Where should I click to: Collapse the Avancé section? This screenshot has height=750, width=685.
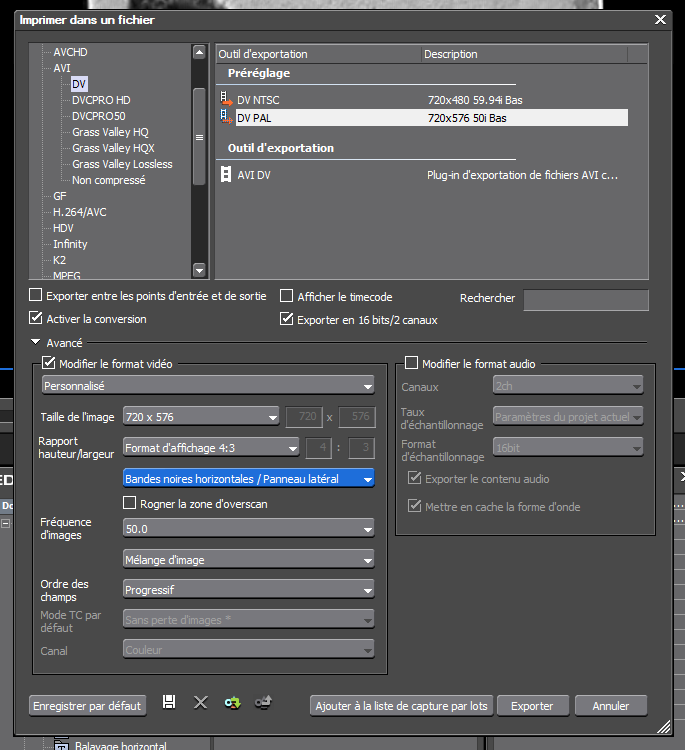[35, 342]
